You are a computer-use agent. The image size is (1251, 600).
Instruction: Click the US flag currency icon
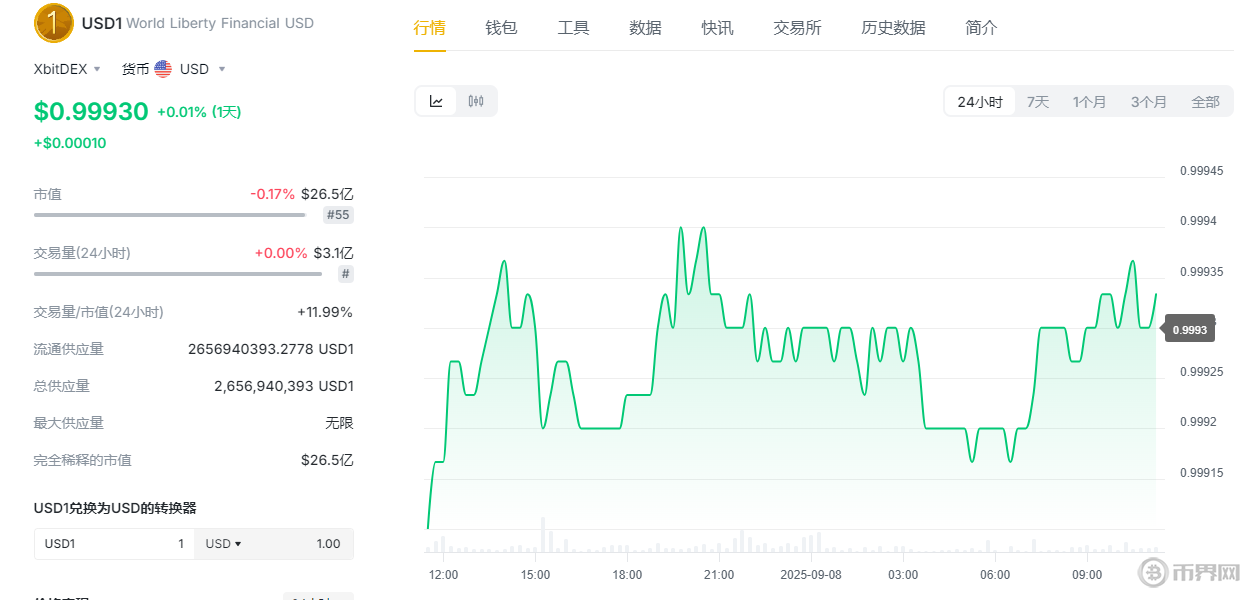click(163, 69)
